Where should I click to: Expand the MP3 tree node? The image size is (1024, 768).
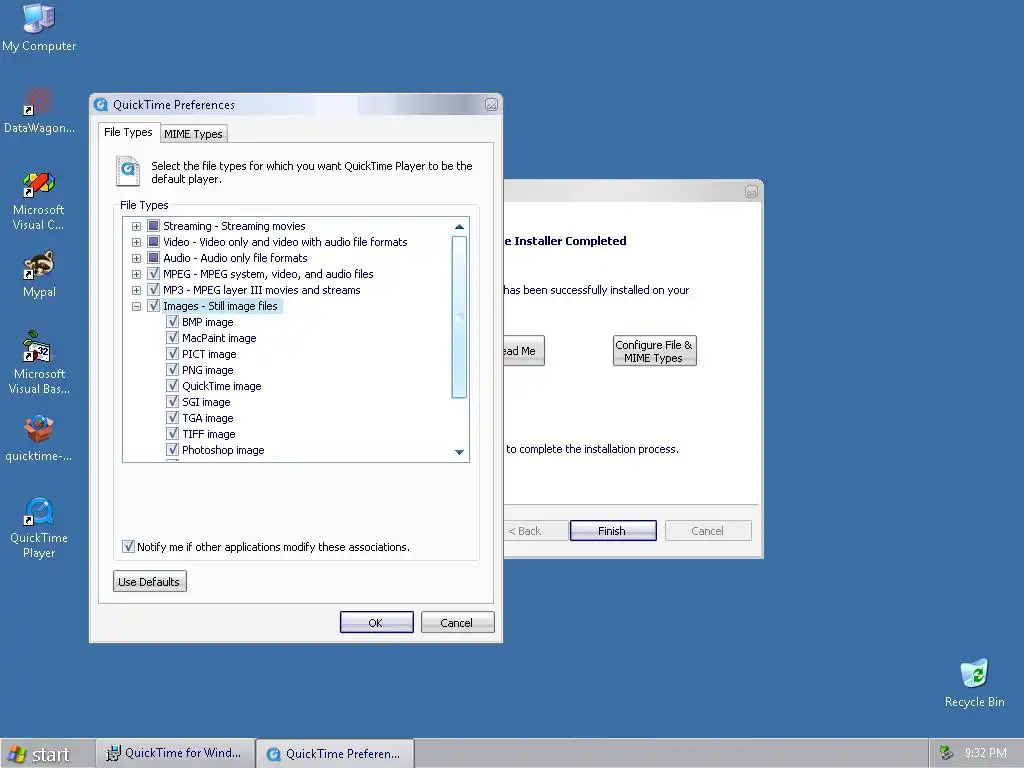(x=136, y=291)
